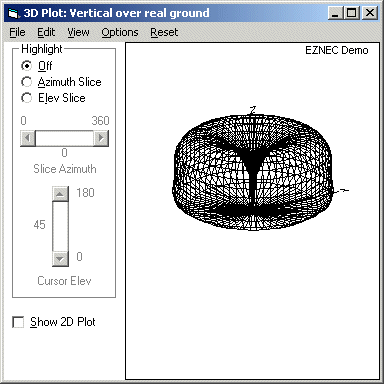Screen dimensions: 384x384
Task: Minimize the 3D Plot window
Action: click(x=336, y=13)
